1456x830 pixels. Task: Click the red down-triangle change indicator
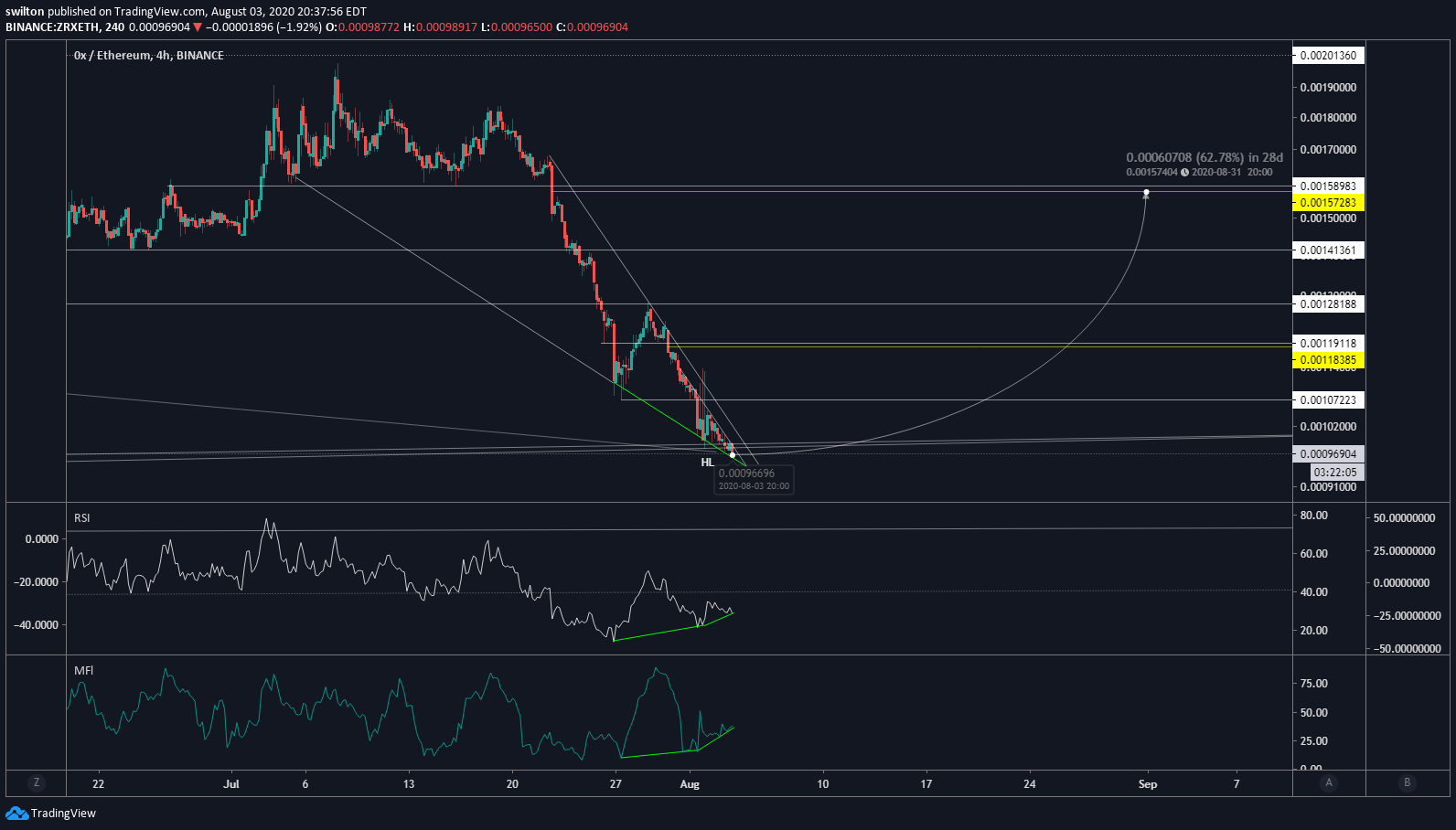198,27
